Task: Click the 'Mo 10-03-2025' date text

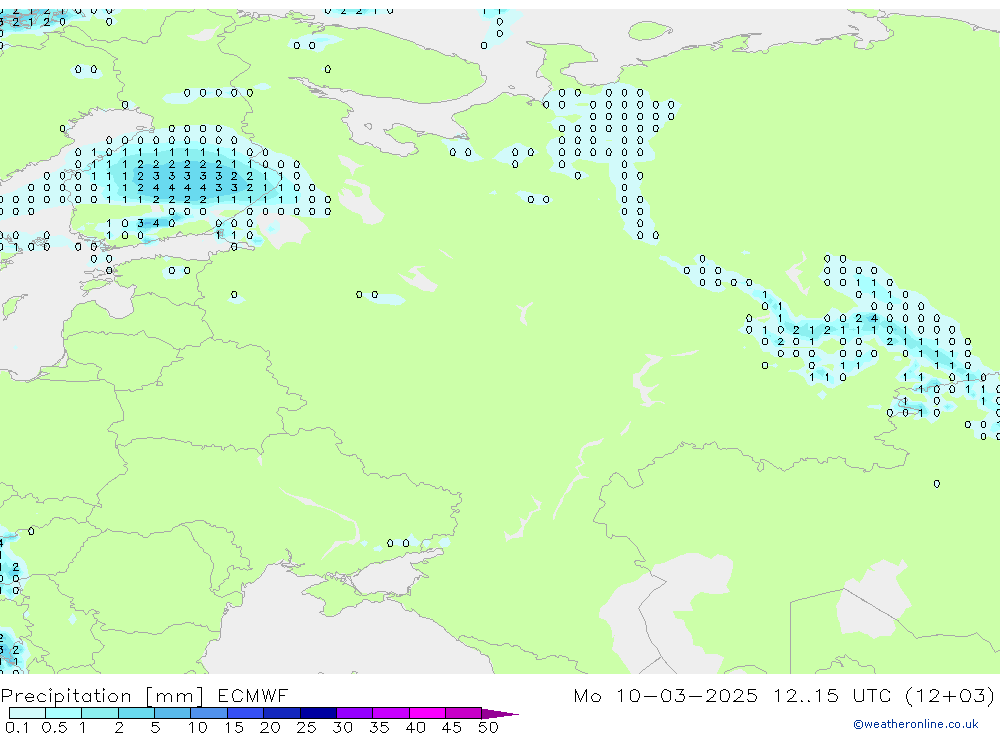Action: click(x=666, y=695)
